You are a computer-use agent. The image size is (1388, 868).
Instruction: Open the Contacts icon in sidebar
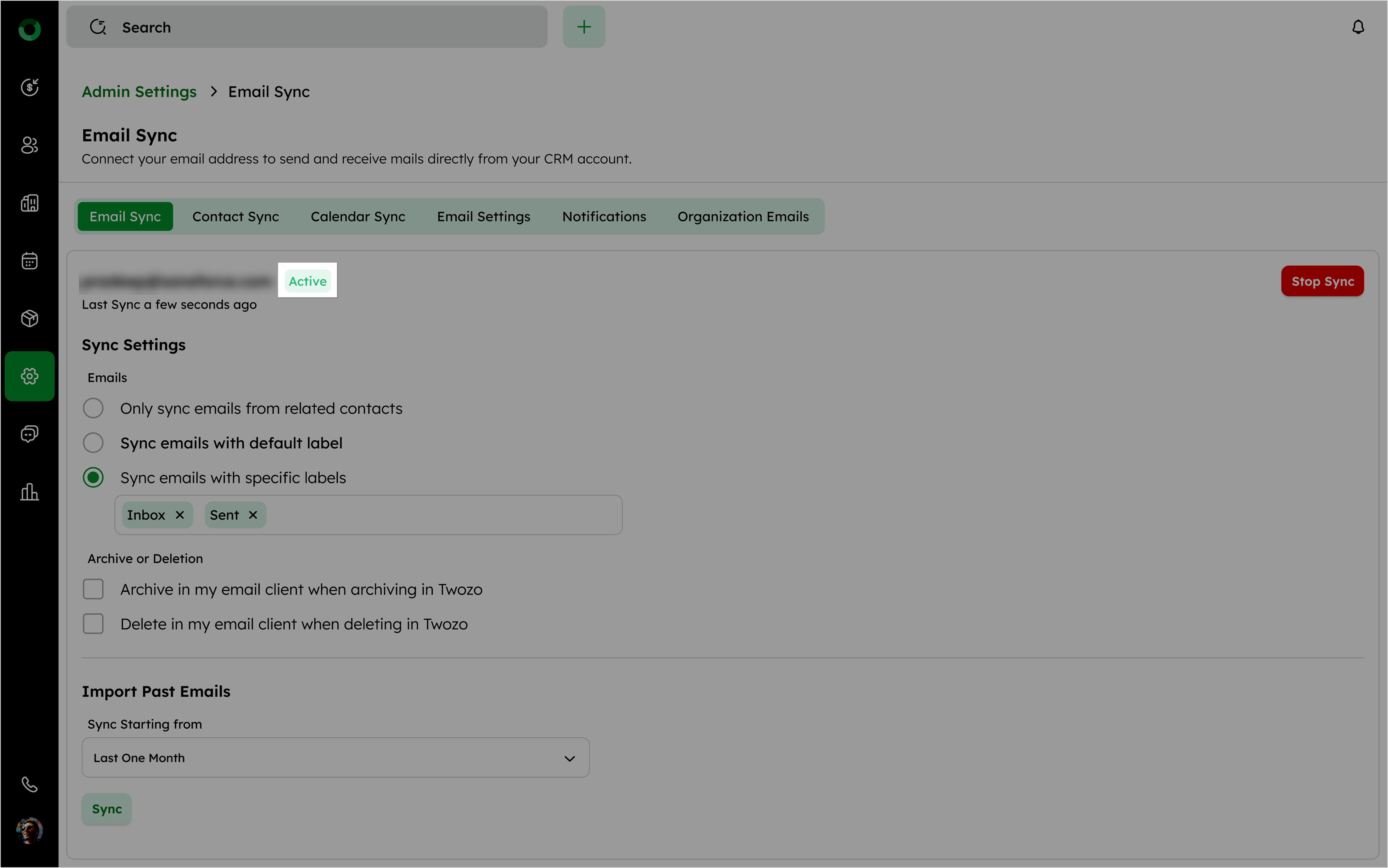pos(29,145)
